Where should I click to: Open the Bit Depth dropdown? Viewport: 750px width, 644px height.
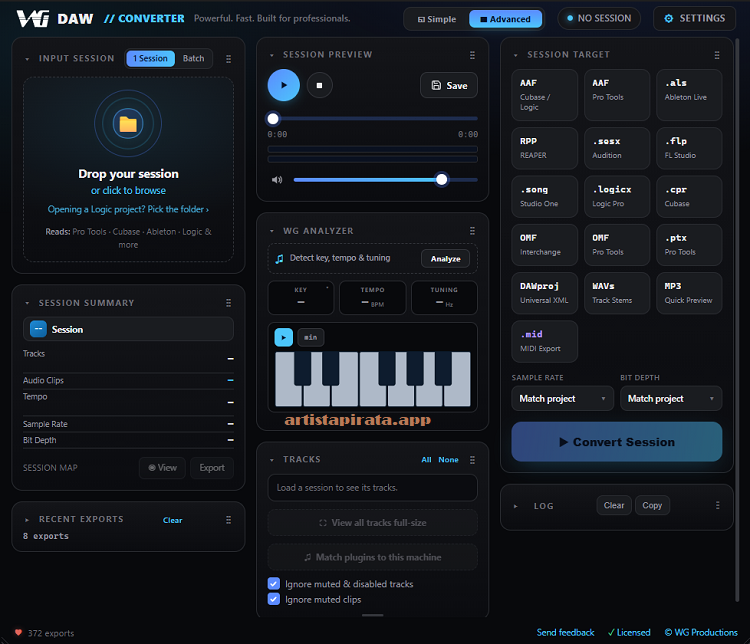(x=671, y=399)
